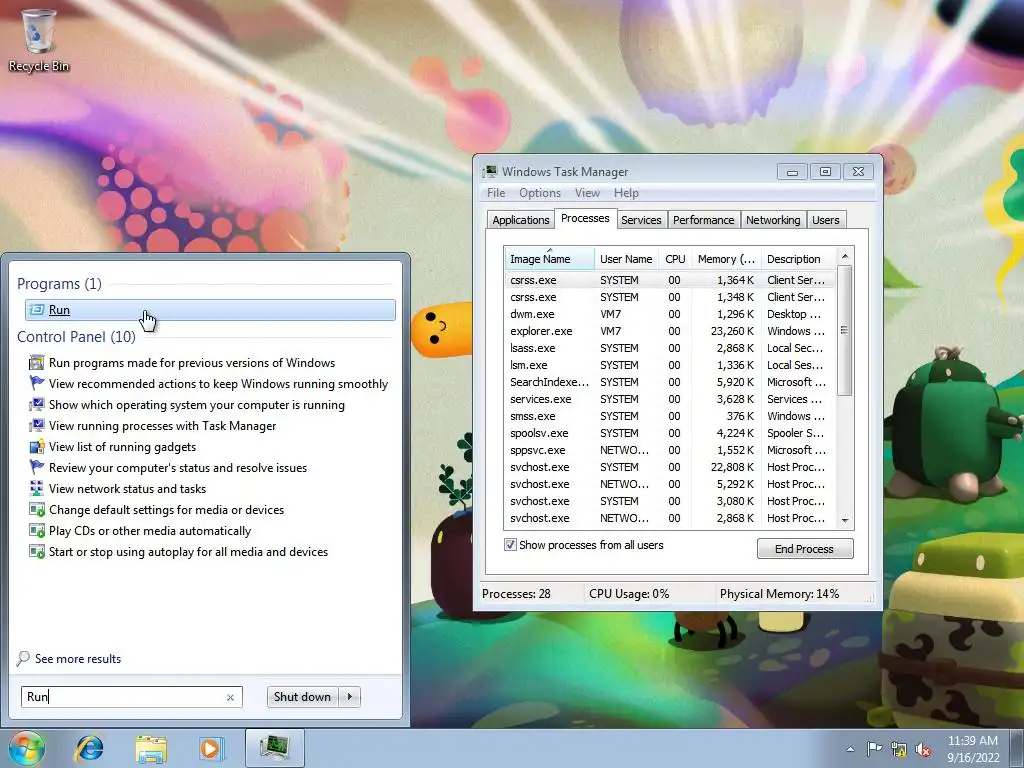Click the clock showing 11:39 AM

(972, 741)
